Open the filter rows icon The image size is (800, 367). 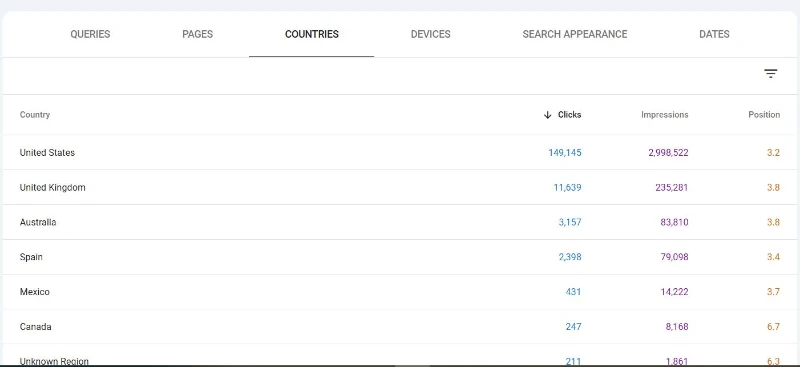coord(770,74)
